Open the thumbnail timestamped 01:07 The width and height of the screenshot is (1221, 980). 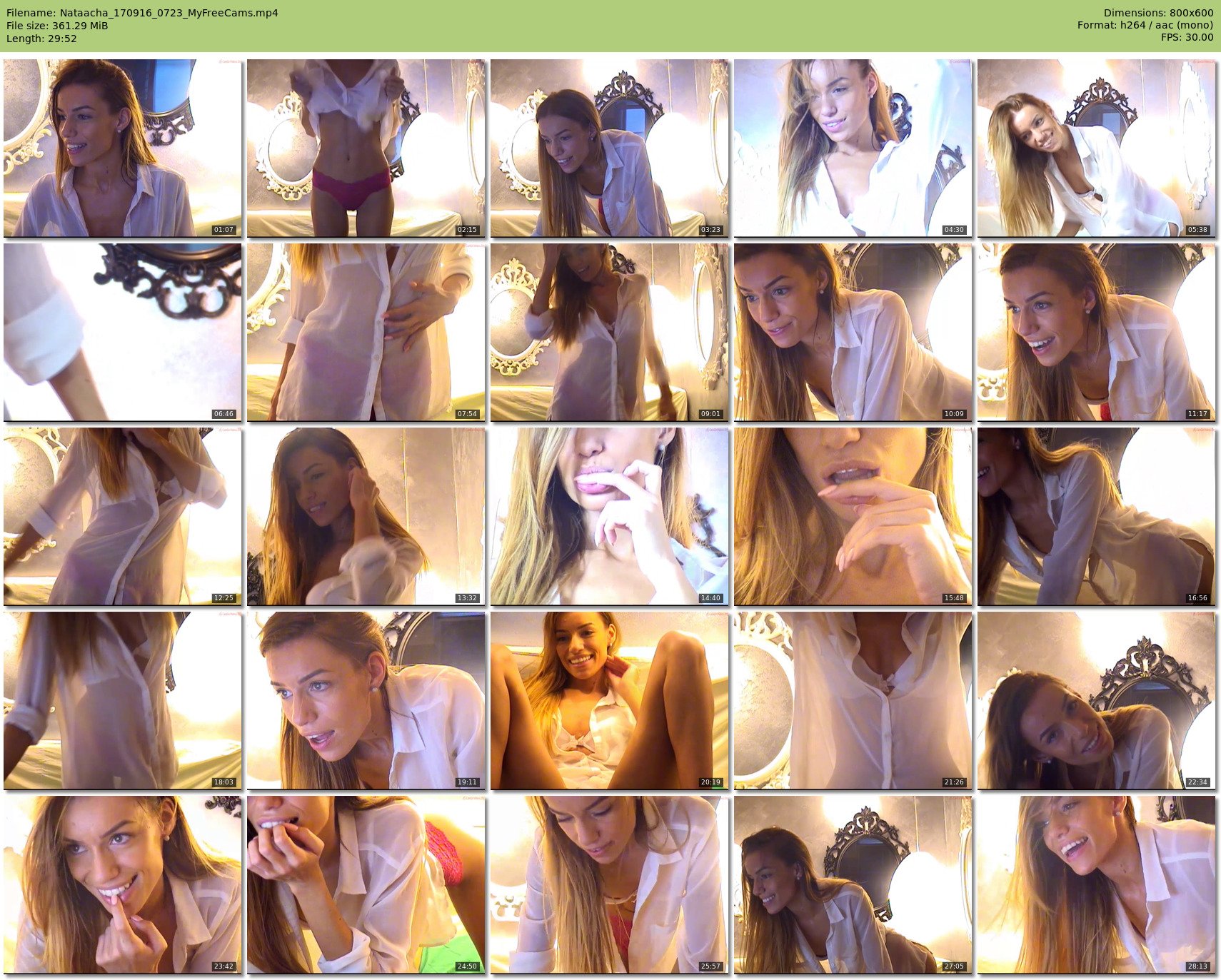[123, 148]
